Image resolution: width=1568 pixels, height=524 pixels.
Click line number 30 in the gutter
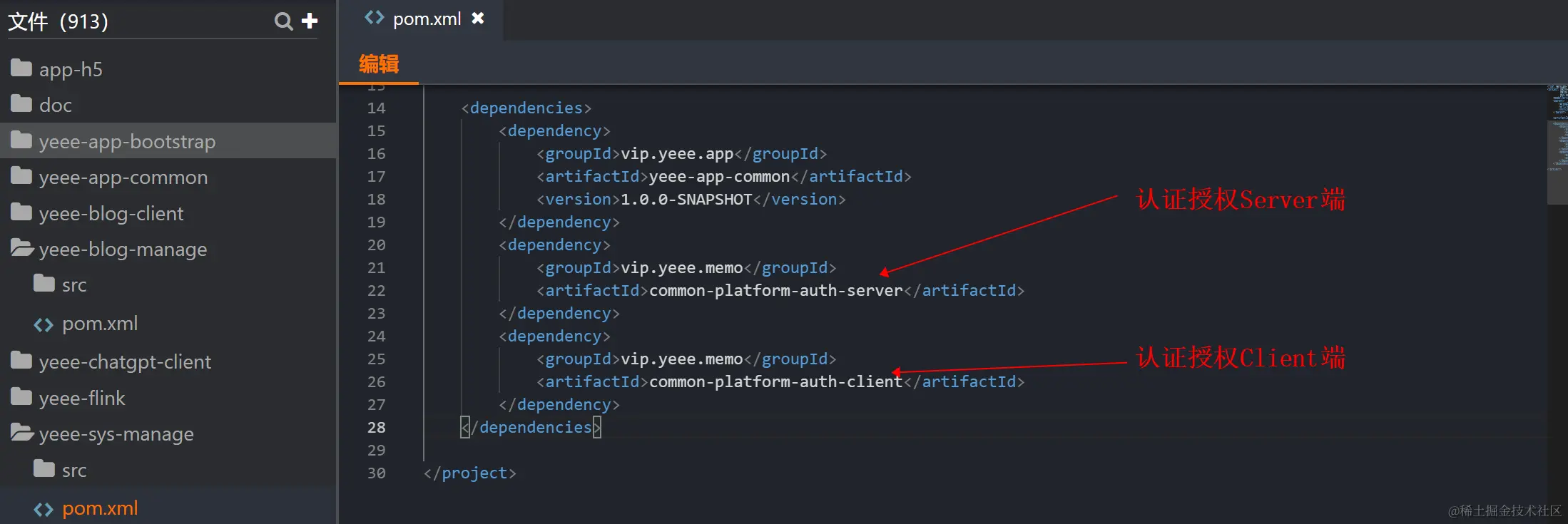pos(376,473)
